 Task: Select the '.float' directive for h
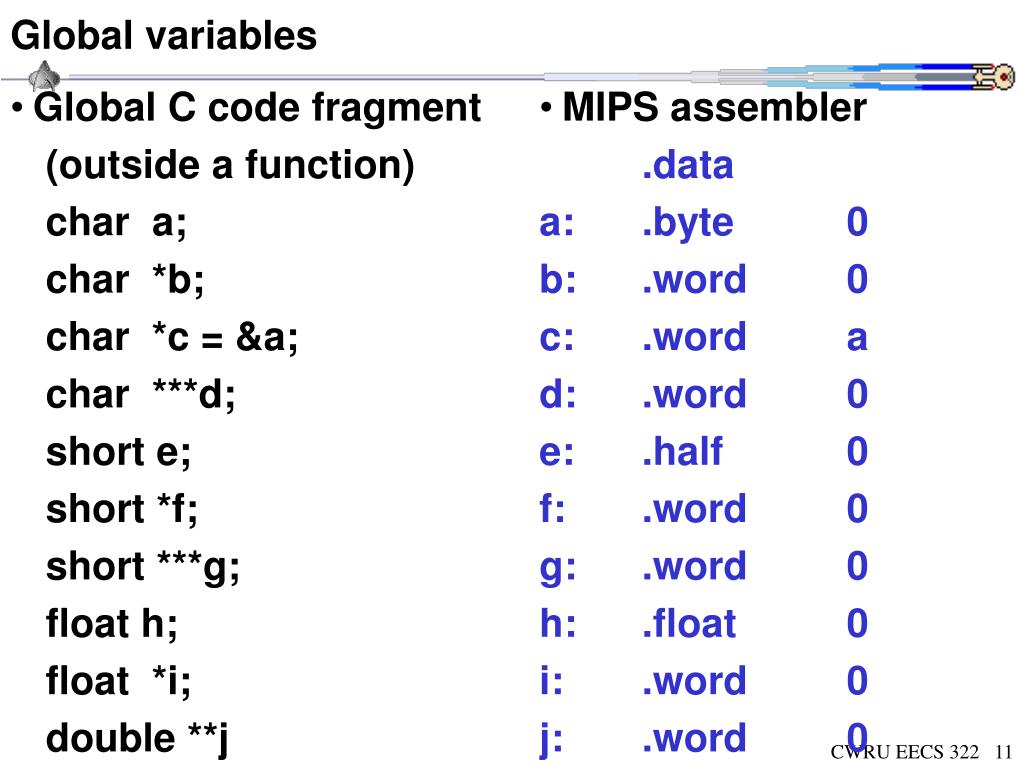tap(688, 624)
